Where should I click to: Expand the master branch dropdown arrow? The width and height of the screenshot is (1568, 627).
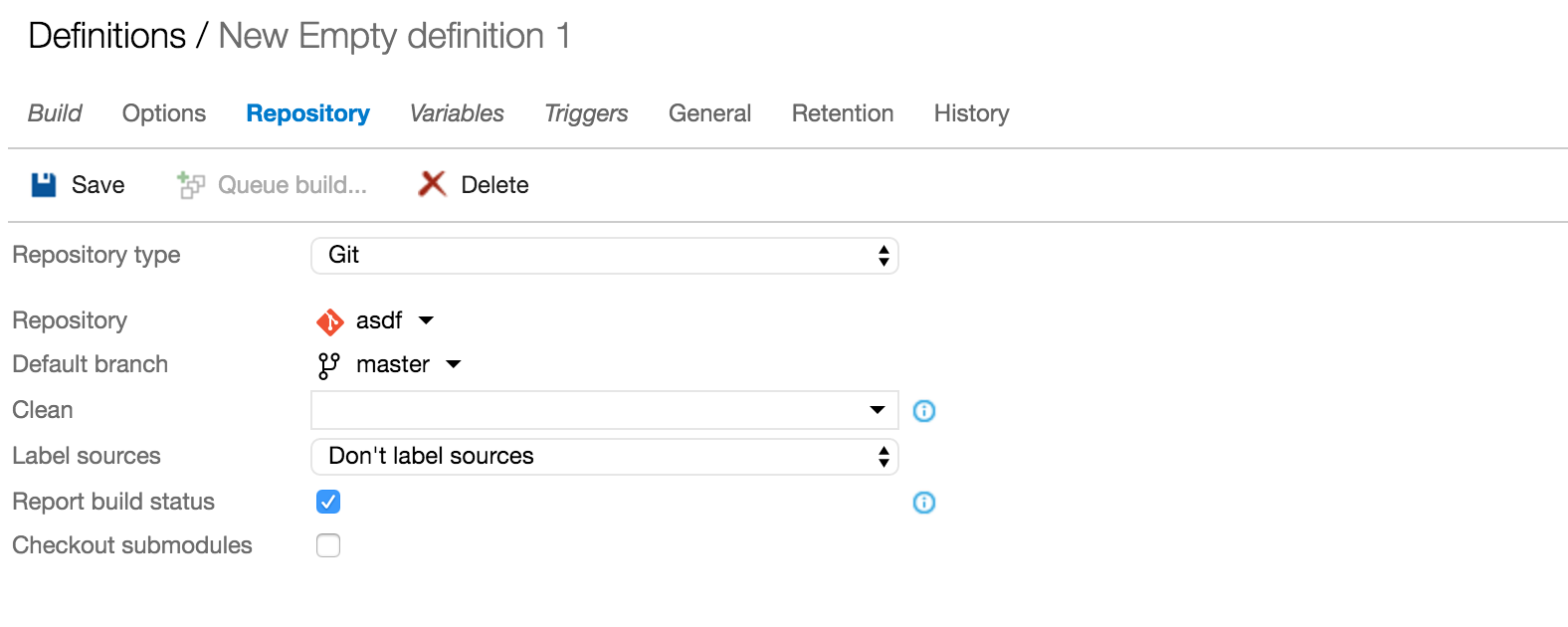click(454, 364)
